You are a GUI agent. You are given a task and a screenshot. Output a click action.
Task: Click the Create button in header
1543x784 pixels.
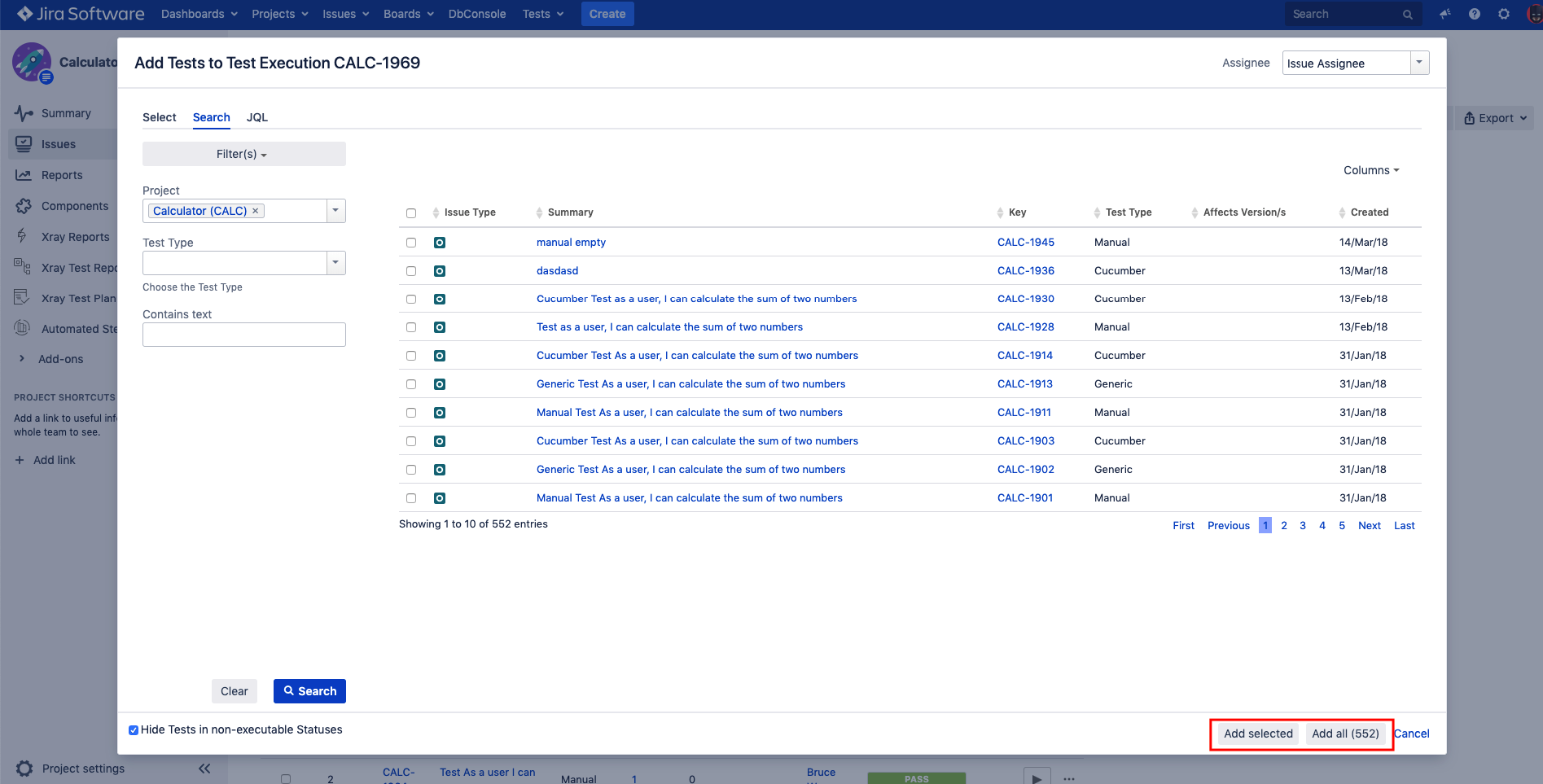pos(607,14)
